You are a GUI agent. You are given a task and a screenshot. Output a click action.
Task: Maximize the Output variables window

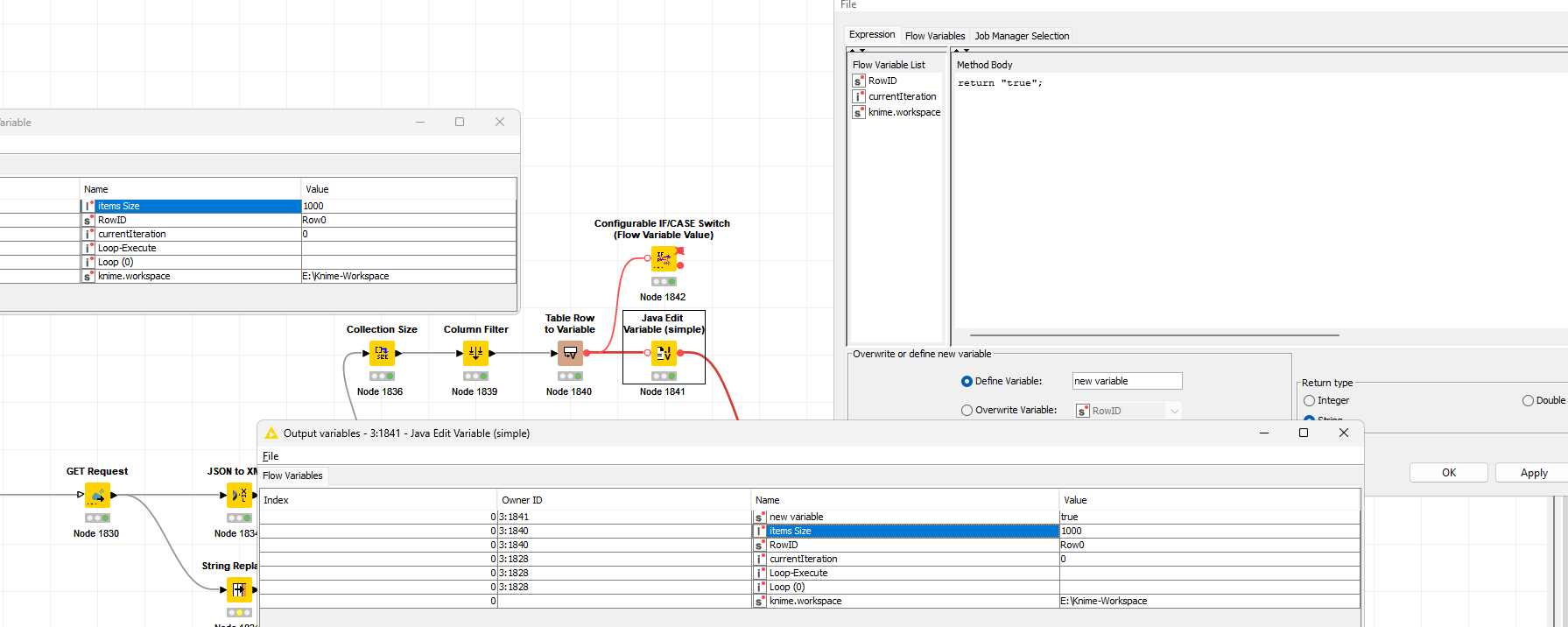(1304, 433)
